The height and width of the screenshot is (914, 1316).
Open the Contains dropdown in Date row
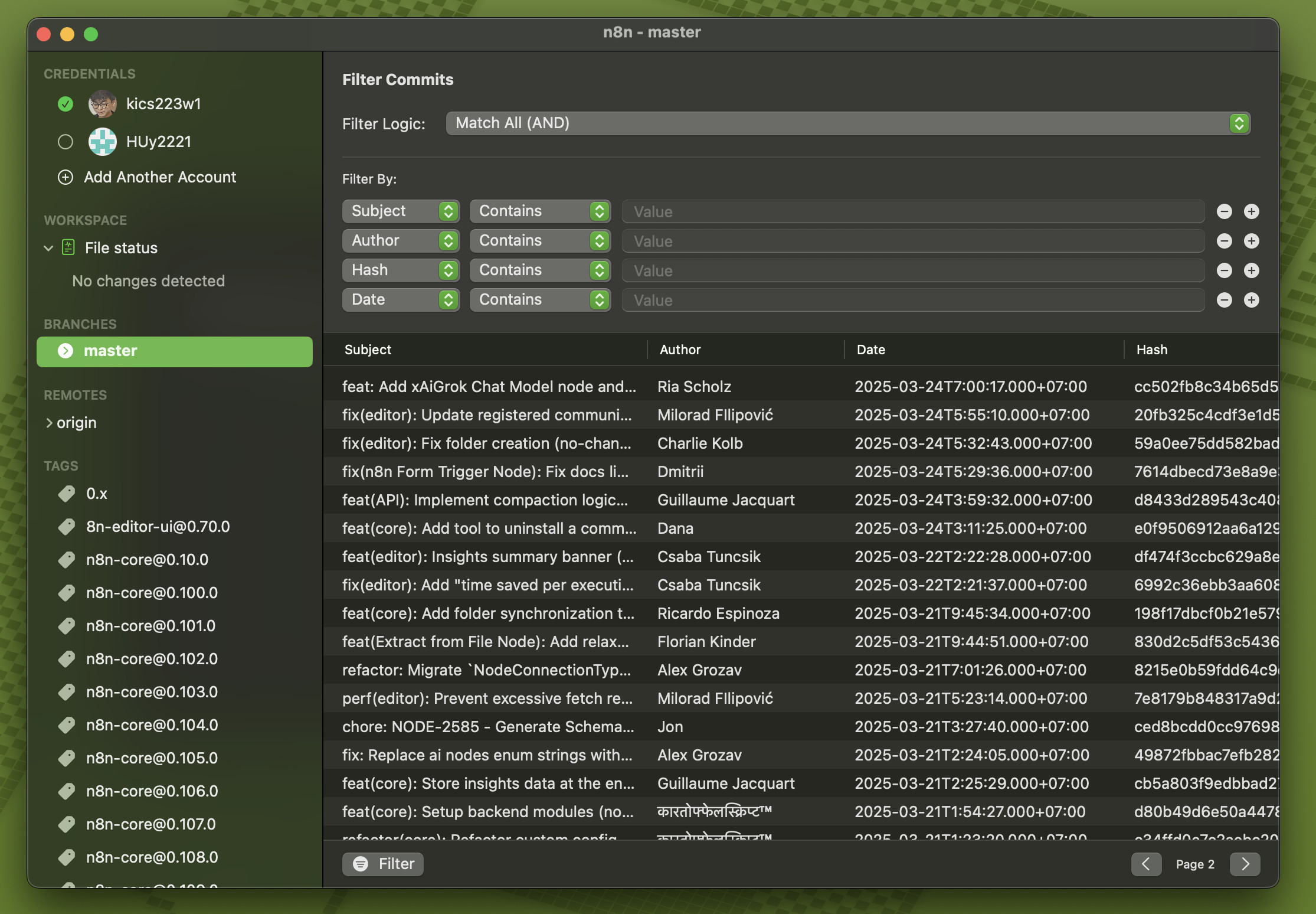540,300
